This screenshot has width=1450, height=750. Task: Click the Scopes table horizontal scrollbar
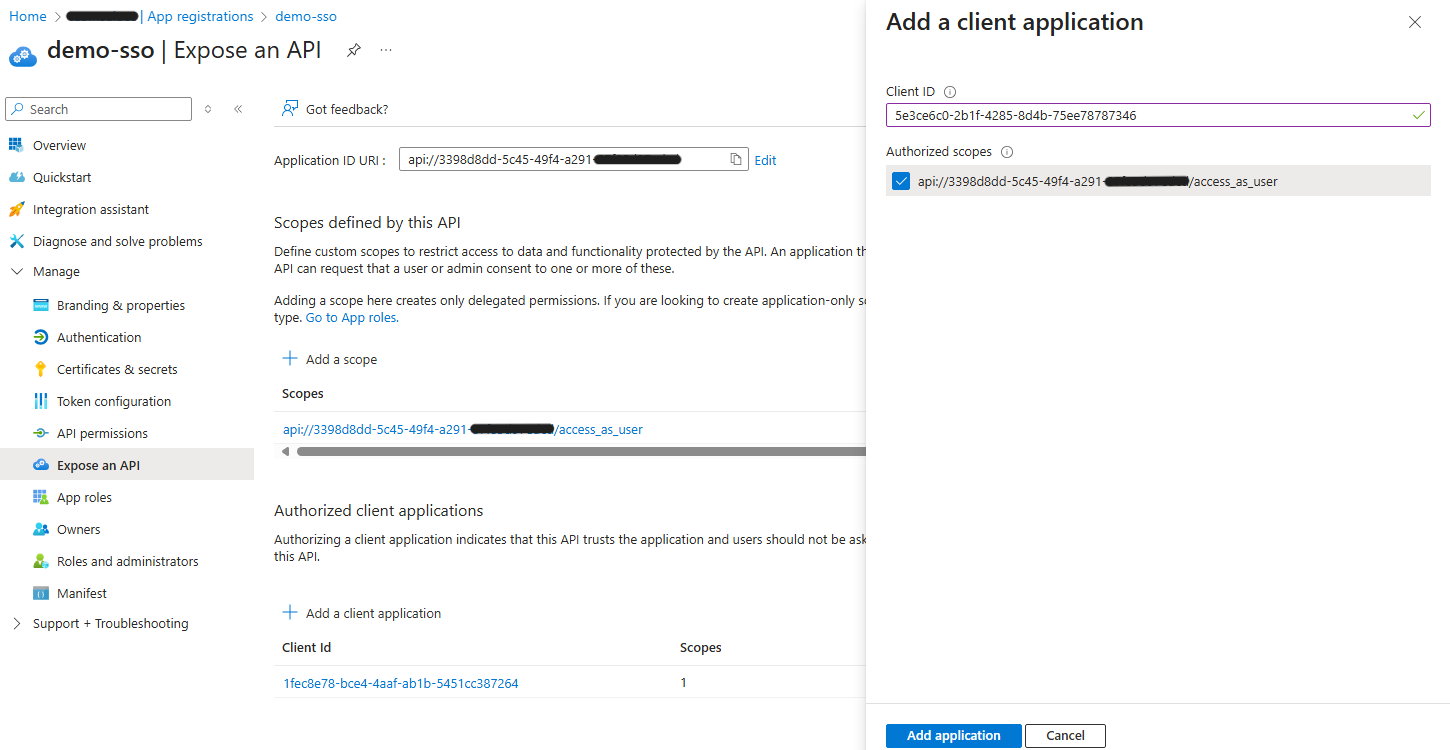click(x=581, y=452)
